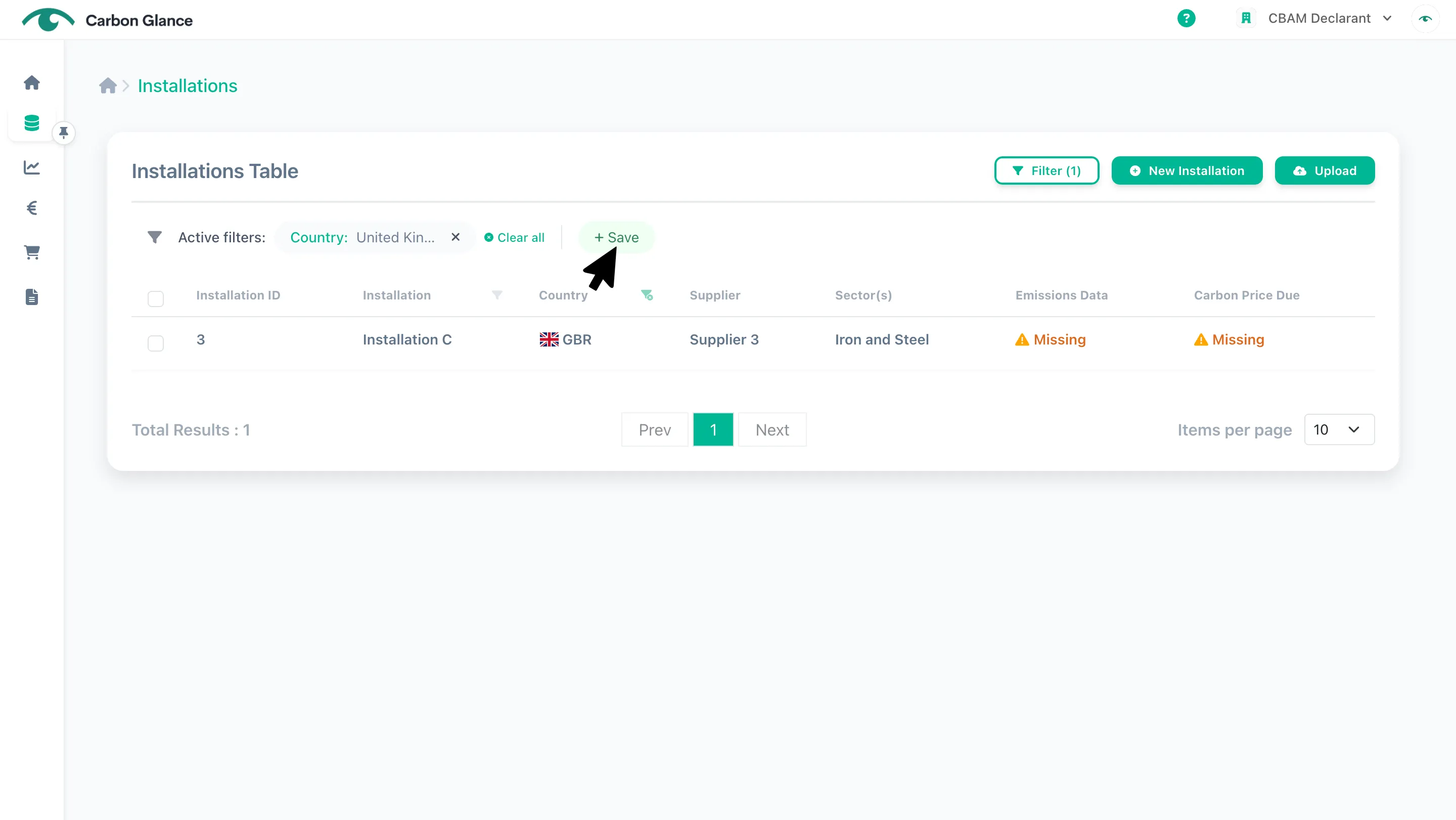Click the Carbon Glance logo
Screen dimensions: 1456x820
click(107, 20)
